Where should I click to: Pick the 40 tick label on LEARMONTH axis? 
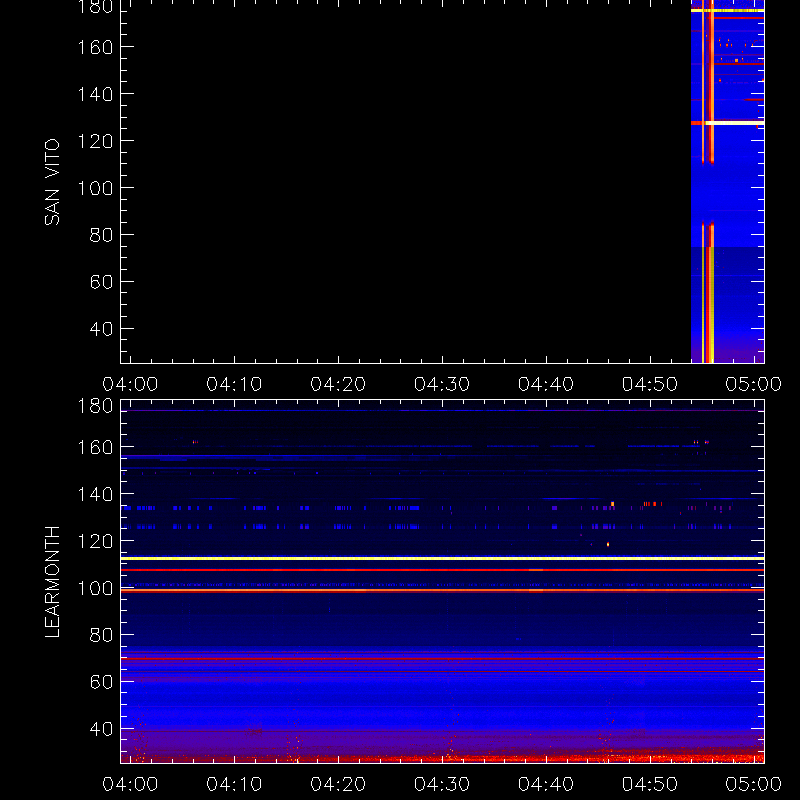(x=101, y=729)
